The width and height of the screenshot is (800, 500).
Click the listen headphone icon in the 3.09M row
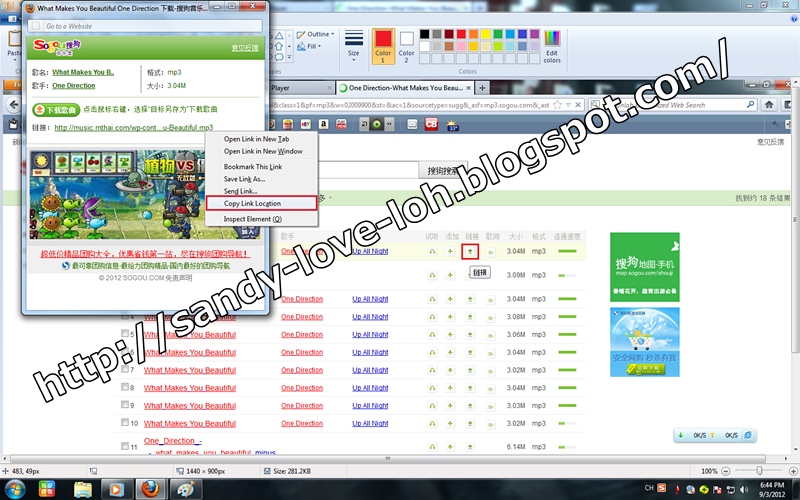coord(432,275)
